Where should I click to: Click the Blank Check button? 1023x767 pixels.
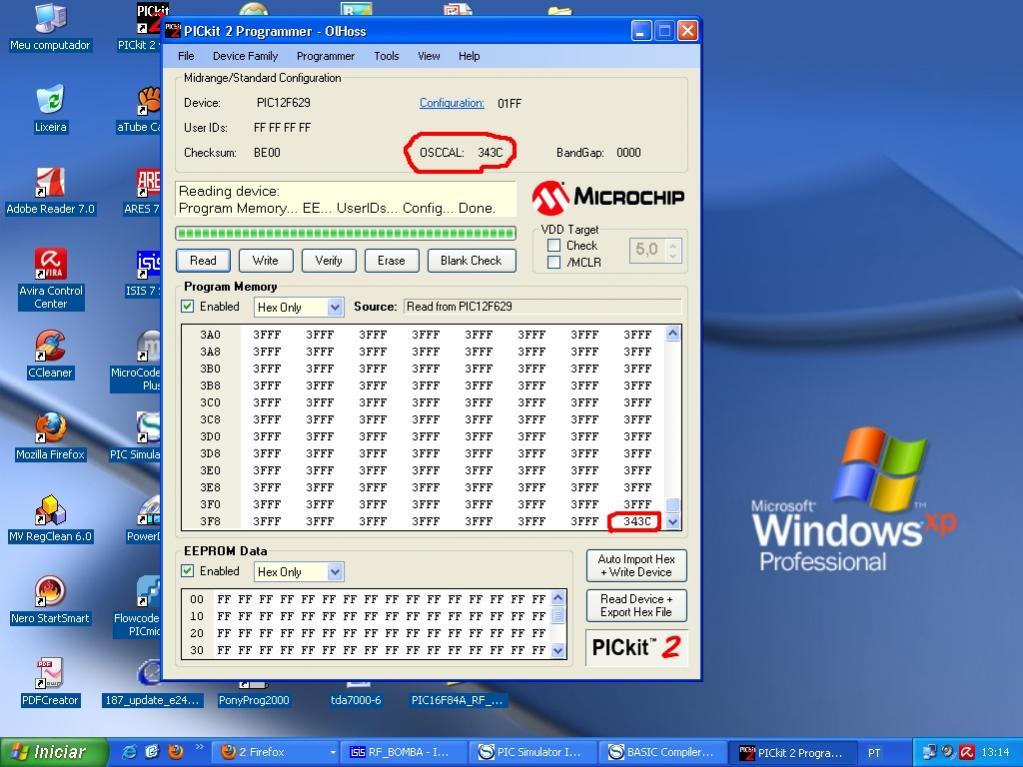click(471, 260)
